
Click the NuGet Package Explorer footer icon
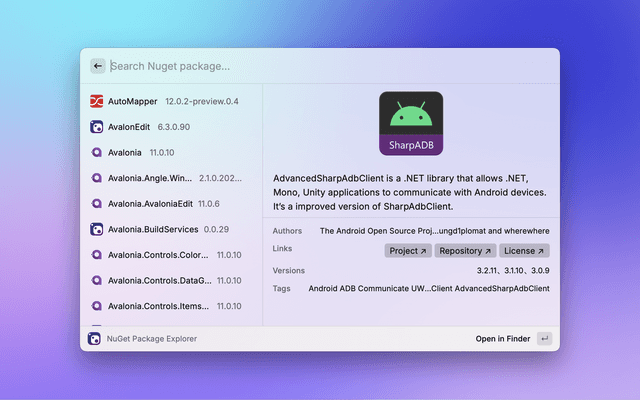(x=94, y=339)
